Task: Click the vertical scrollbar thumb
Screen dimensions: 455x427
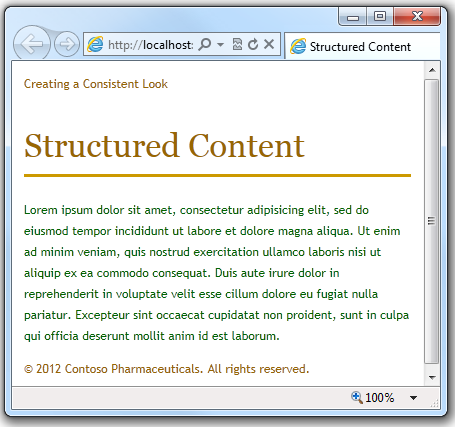Action: click(432, 221)
